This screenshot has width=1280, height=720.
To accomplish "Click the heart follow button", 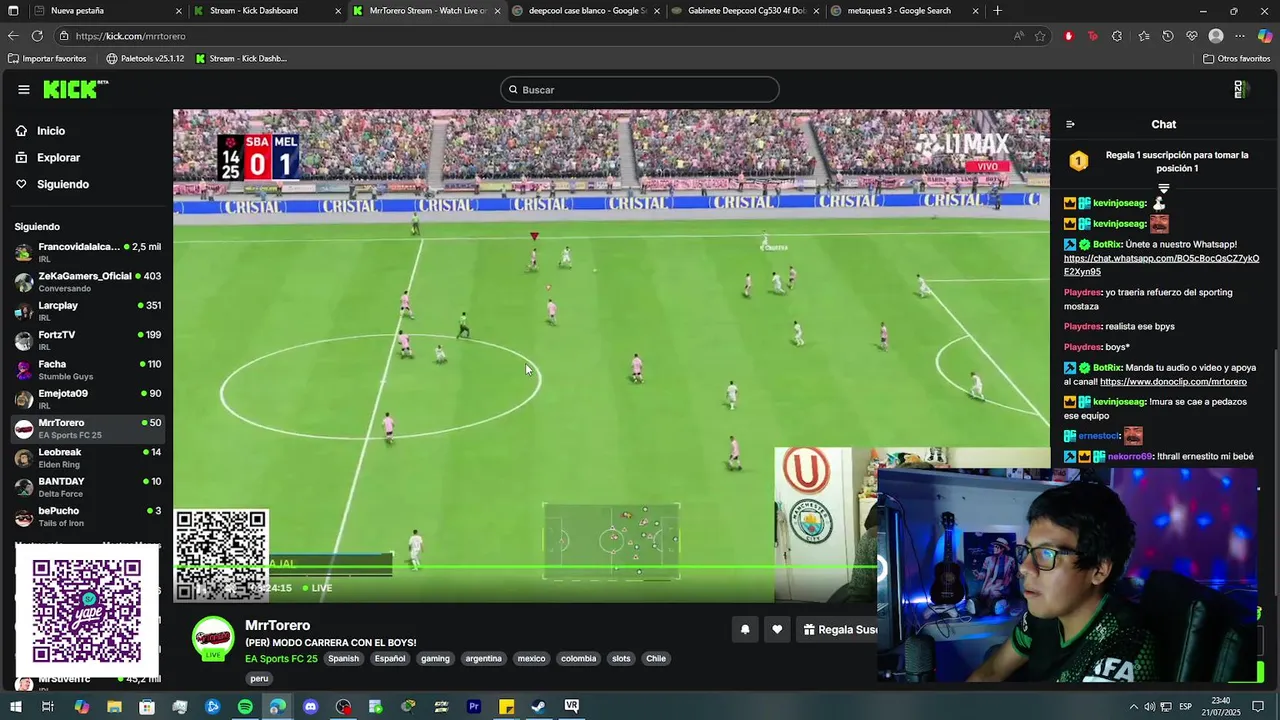I will (x=777, y=629).
